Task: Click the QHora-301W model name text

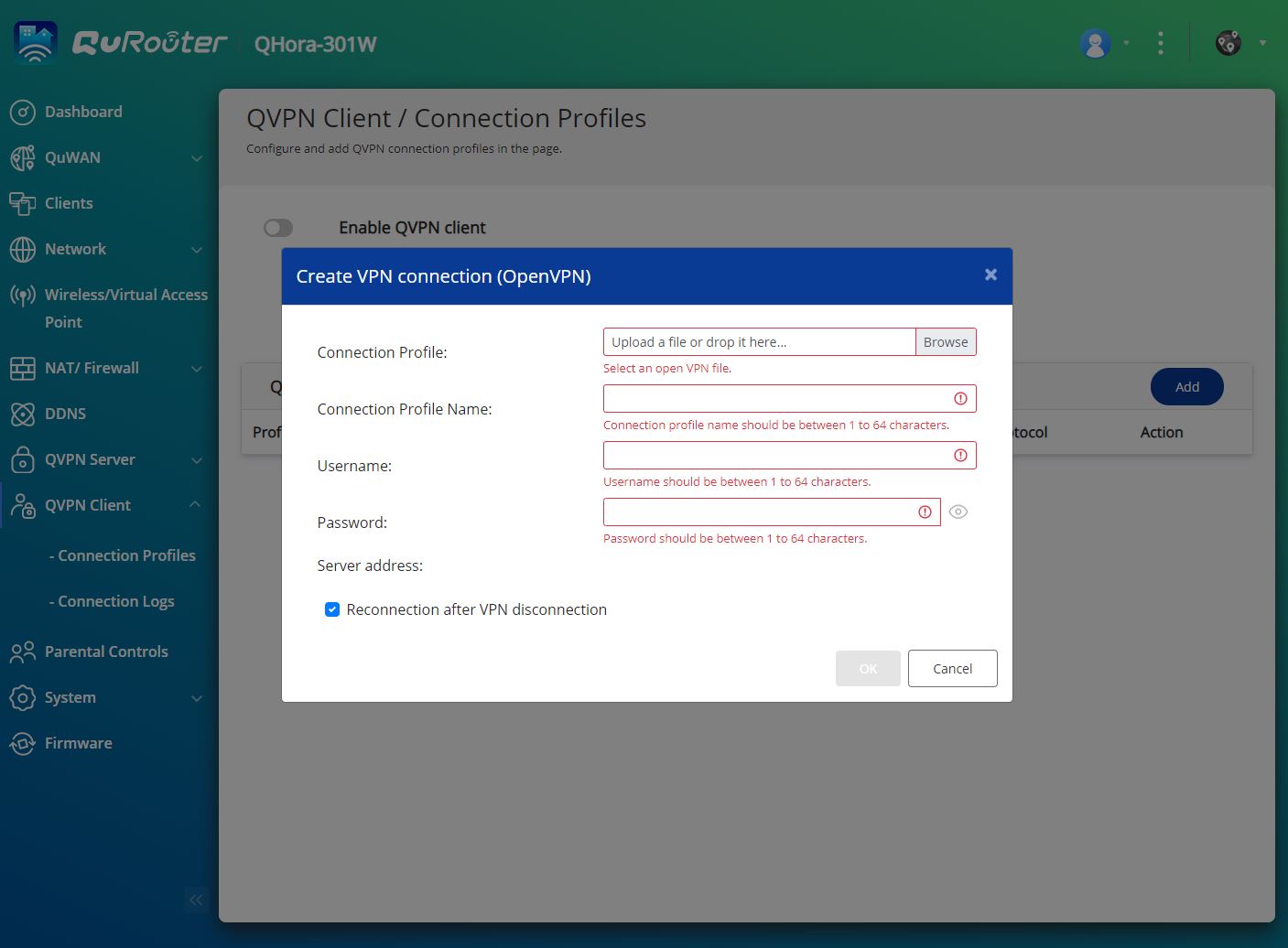Action: [x=315, y=44]
